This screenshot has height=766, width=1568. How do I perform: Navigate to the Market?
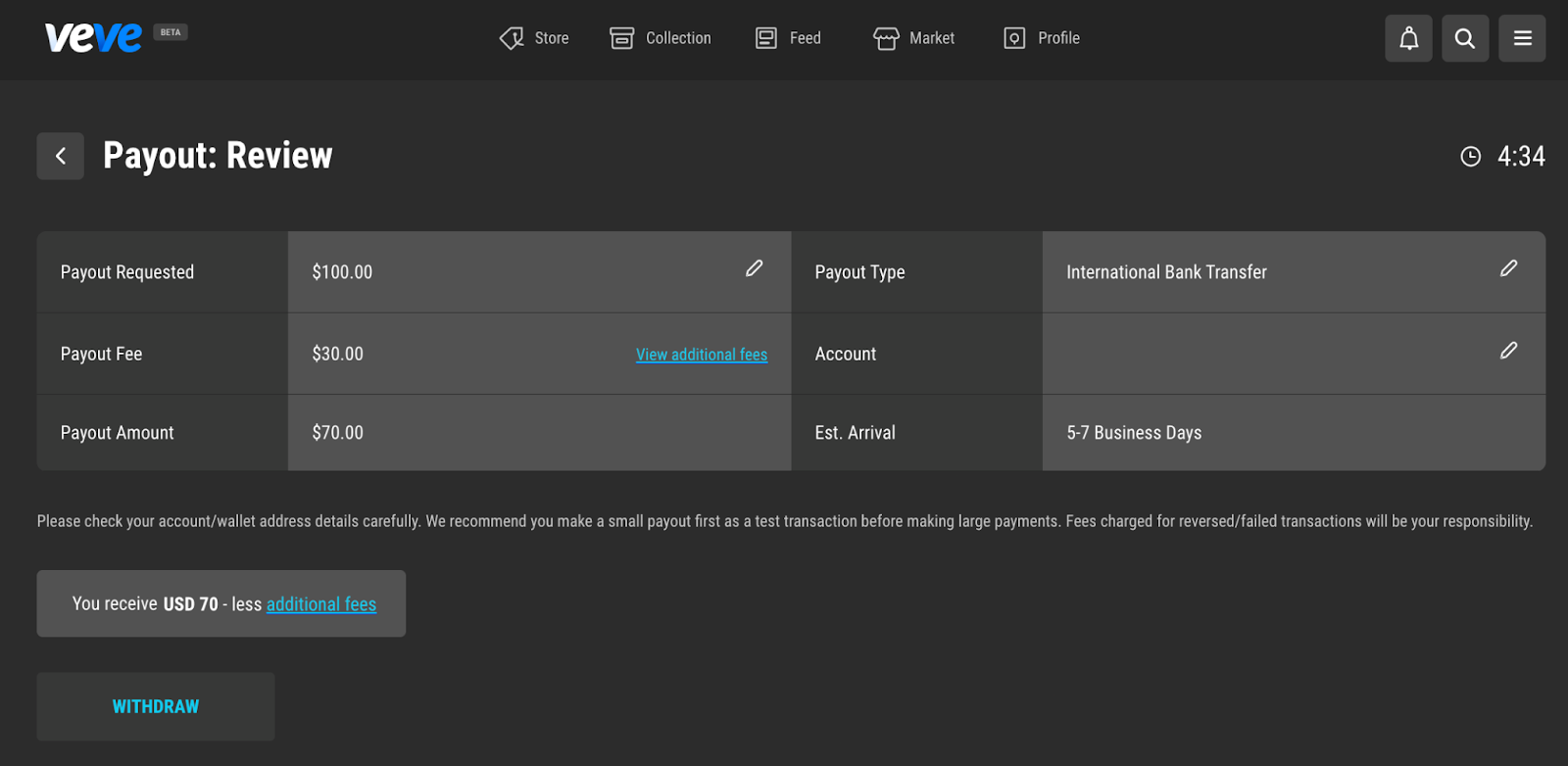coord(913,38)
